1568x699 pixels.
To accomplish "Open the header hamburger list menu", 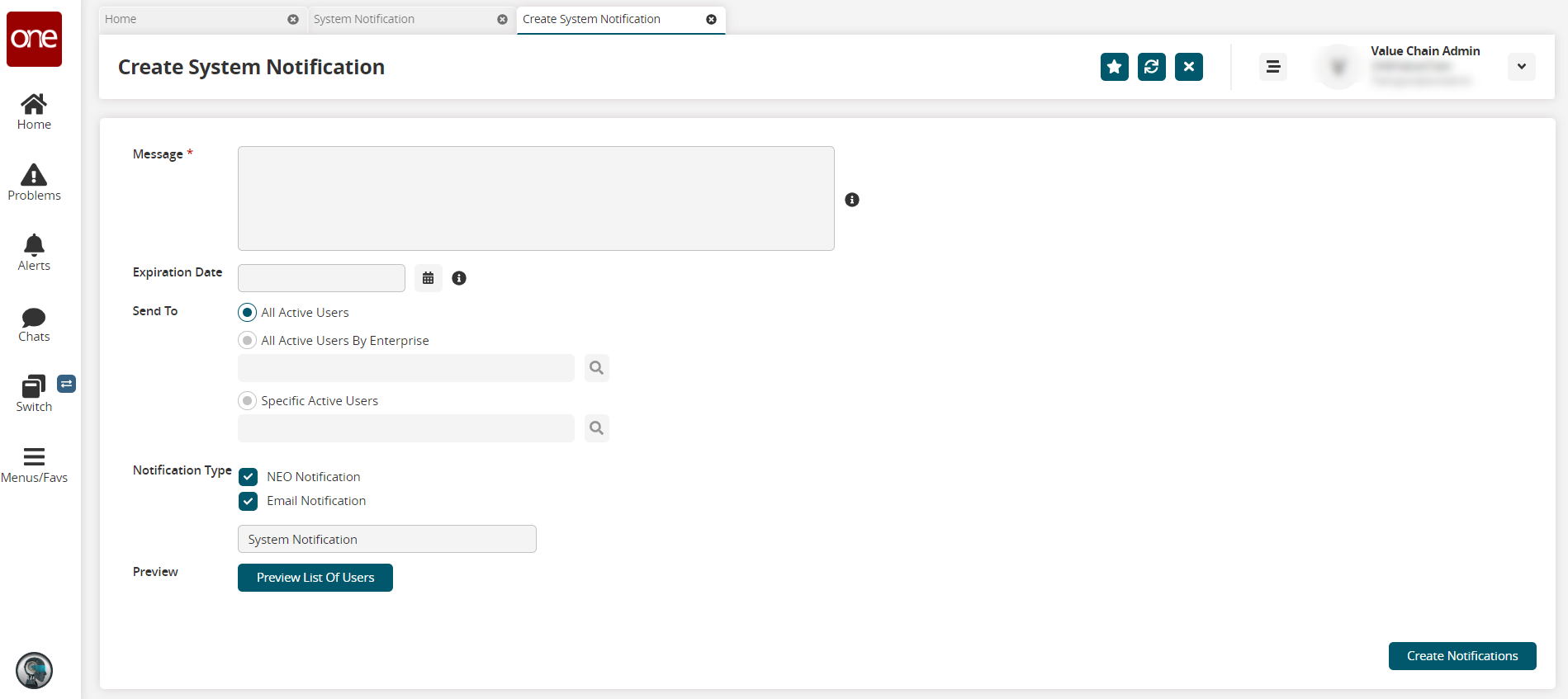I will 1273,67.
